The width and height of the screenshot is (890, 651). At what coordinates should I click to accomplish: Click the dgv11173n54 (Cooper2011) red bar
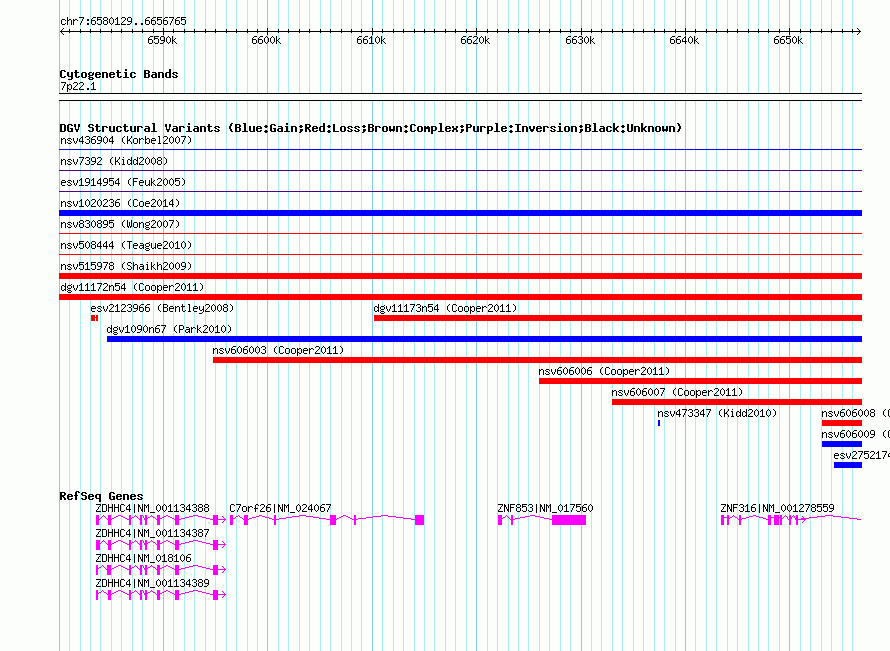pos(618,318)
